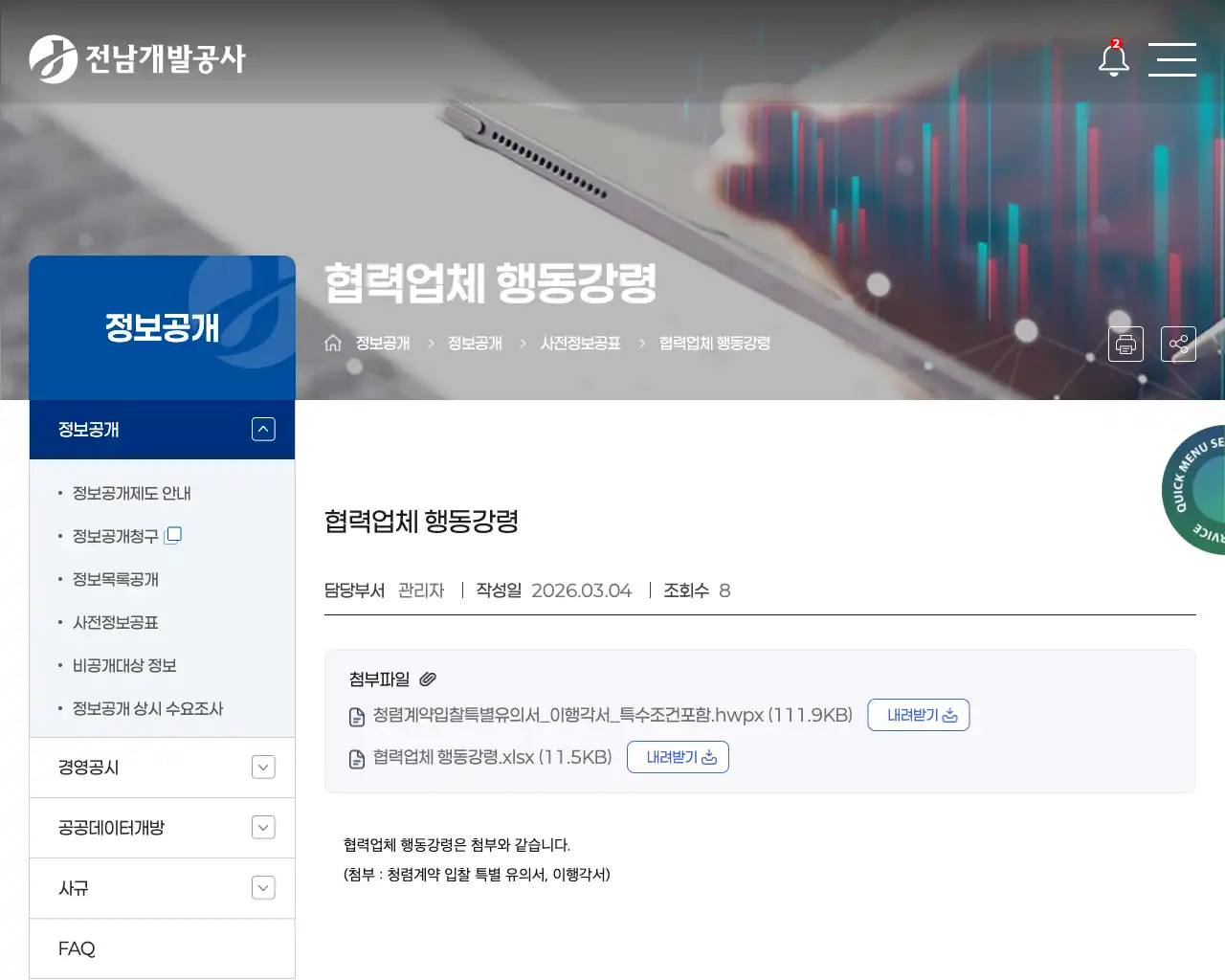Screen dimensions: 1225x980
Task: Click the new-window icon beside 정보공개청구
Action: [x=173, y=535]
